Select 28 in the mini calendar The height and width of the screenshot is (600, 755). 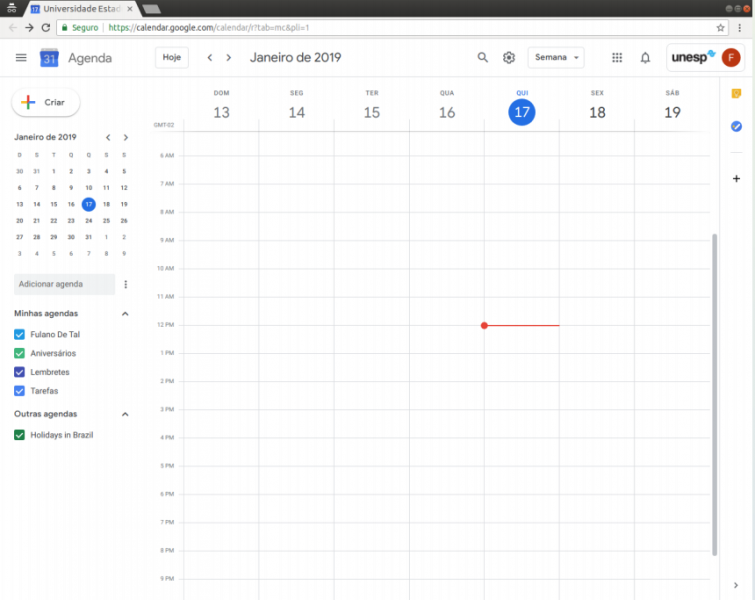[x=37, y=237]
